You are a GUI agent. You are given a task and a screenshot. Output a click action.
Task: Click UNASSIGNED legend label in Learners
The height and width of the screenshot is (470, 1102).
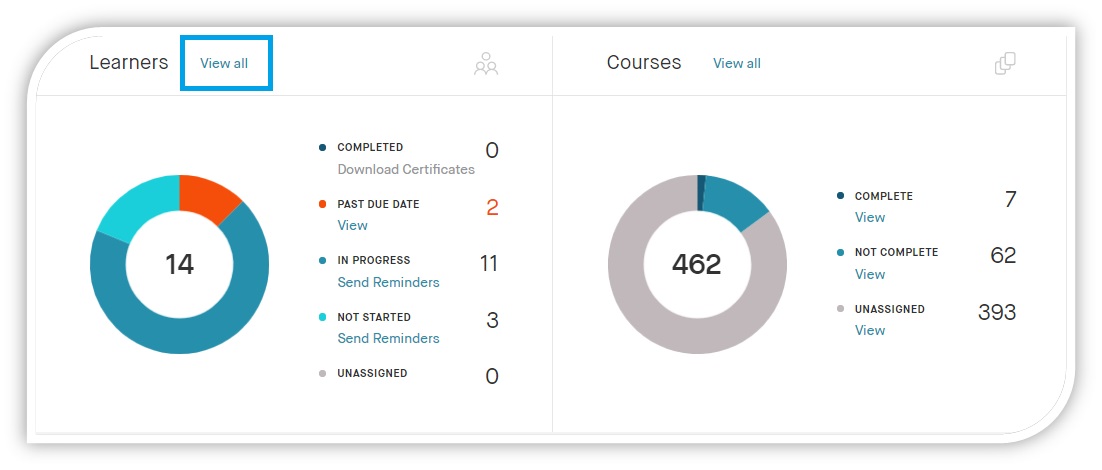pos(372,374)
